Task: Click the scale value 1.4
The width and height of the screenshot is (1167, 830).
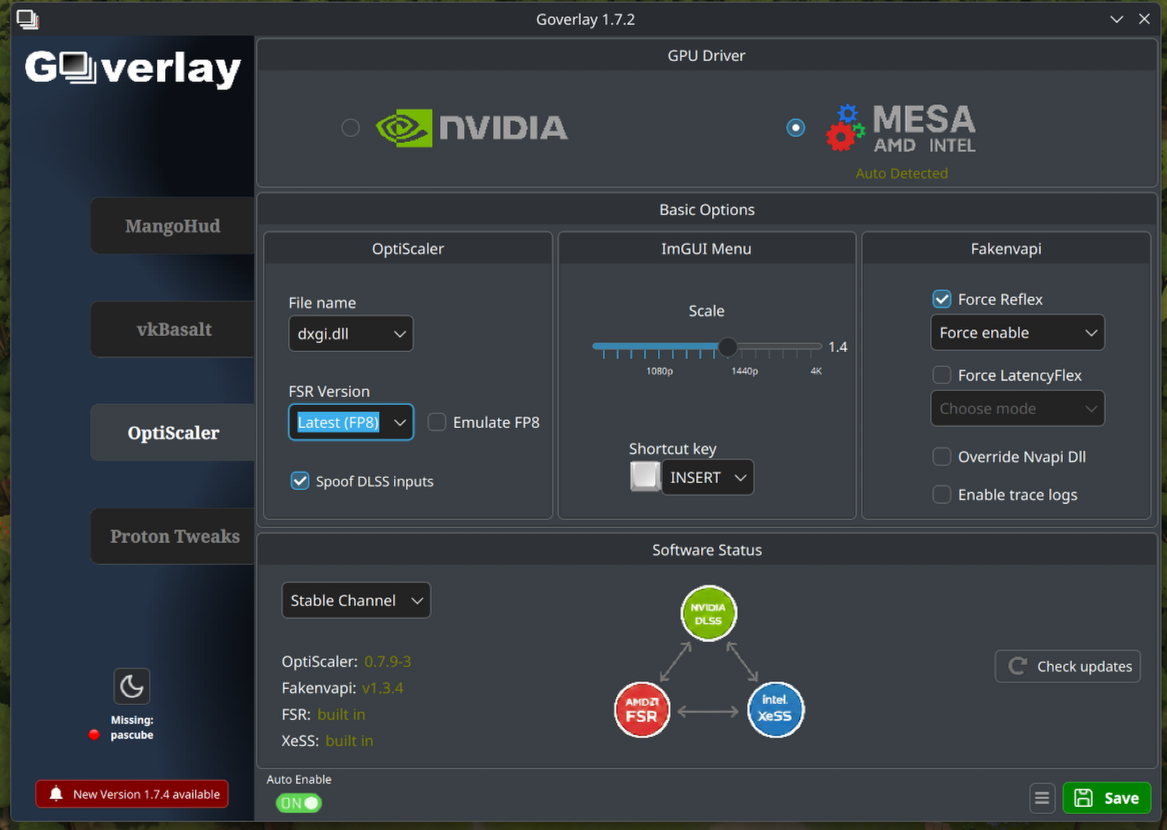Action: [838, 347]
